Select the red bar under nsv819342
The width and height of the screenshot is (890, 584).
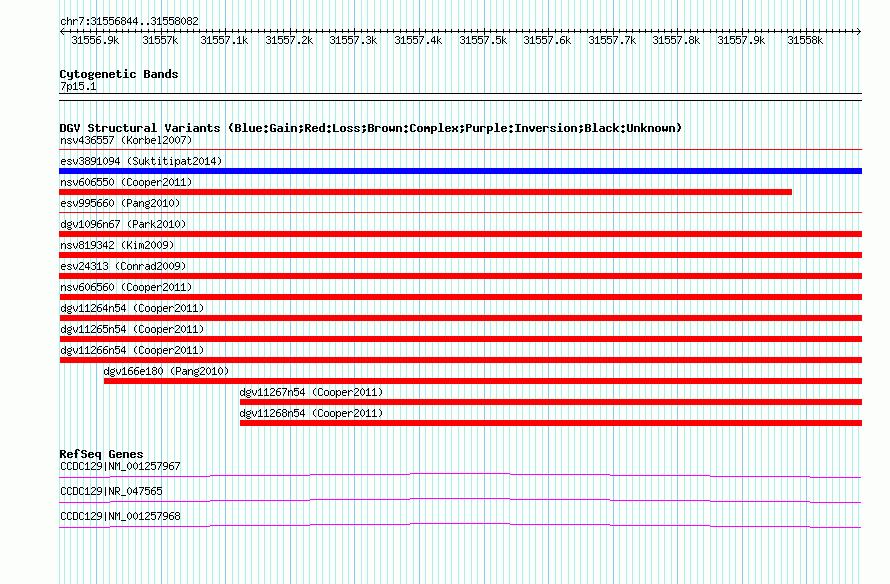460,255
